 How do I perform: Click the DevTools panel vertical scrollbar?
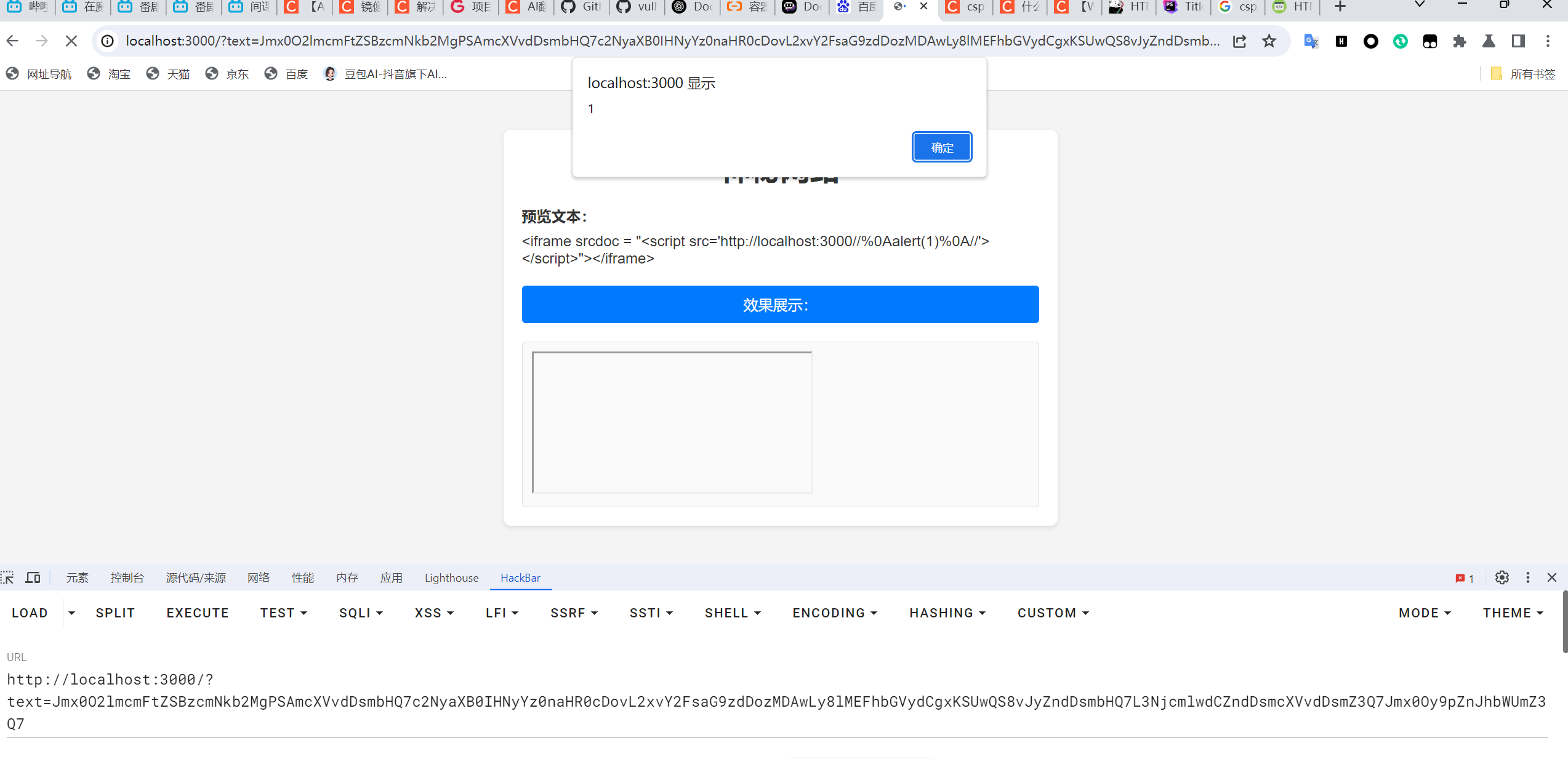[1564, 622]
